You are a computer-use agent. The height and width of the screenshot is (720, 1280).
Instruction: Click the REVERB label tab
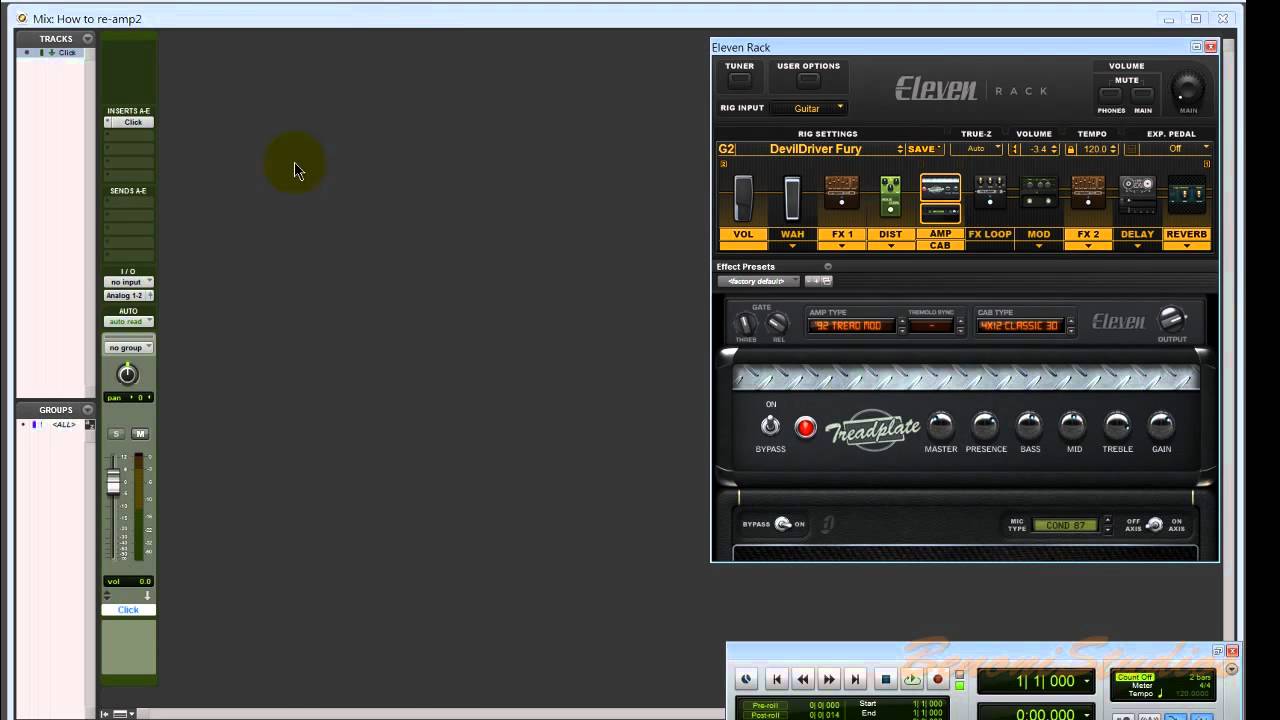[1187, 234]
